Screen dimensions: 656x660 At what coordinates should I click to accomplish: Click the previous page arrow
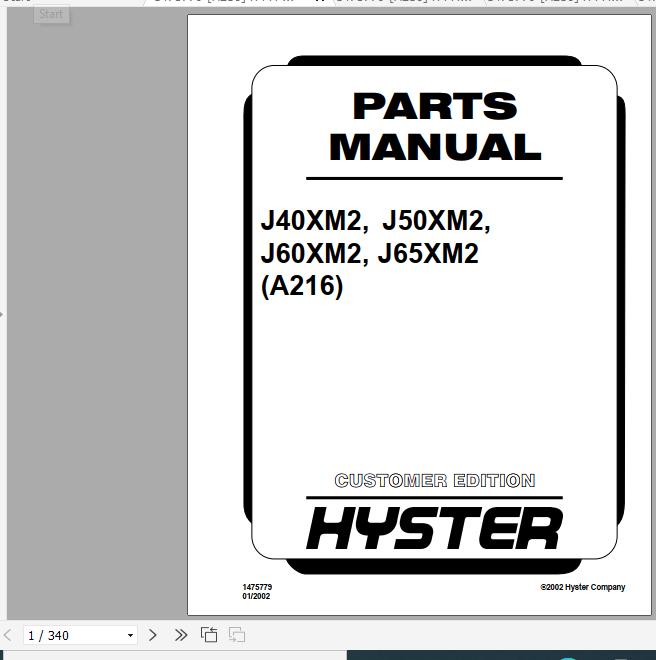click(7, 635)
